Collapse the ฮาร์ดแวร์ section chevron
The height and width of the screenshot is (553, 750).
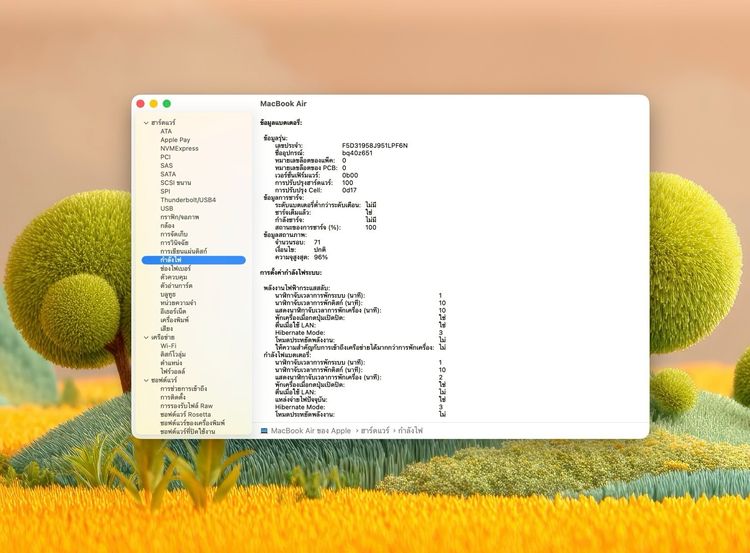pyautogui.click(x=144, y=122)
